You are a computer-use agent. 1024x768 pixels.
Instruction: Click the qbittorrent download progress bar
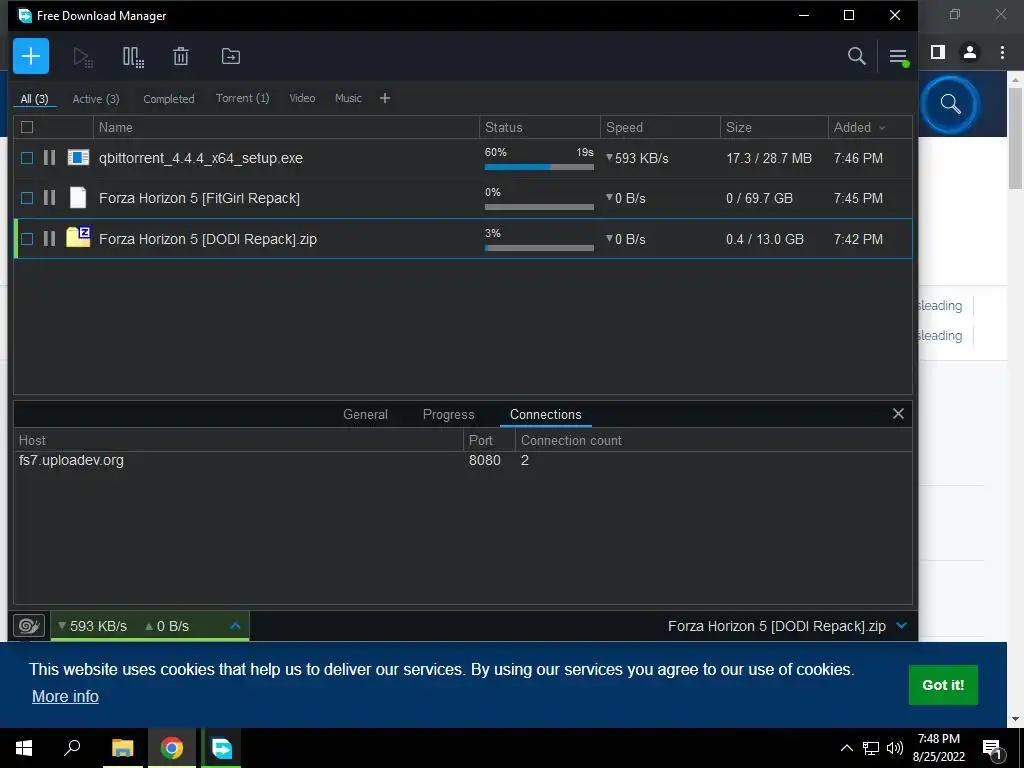pos(539,167)
